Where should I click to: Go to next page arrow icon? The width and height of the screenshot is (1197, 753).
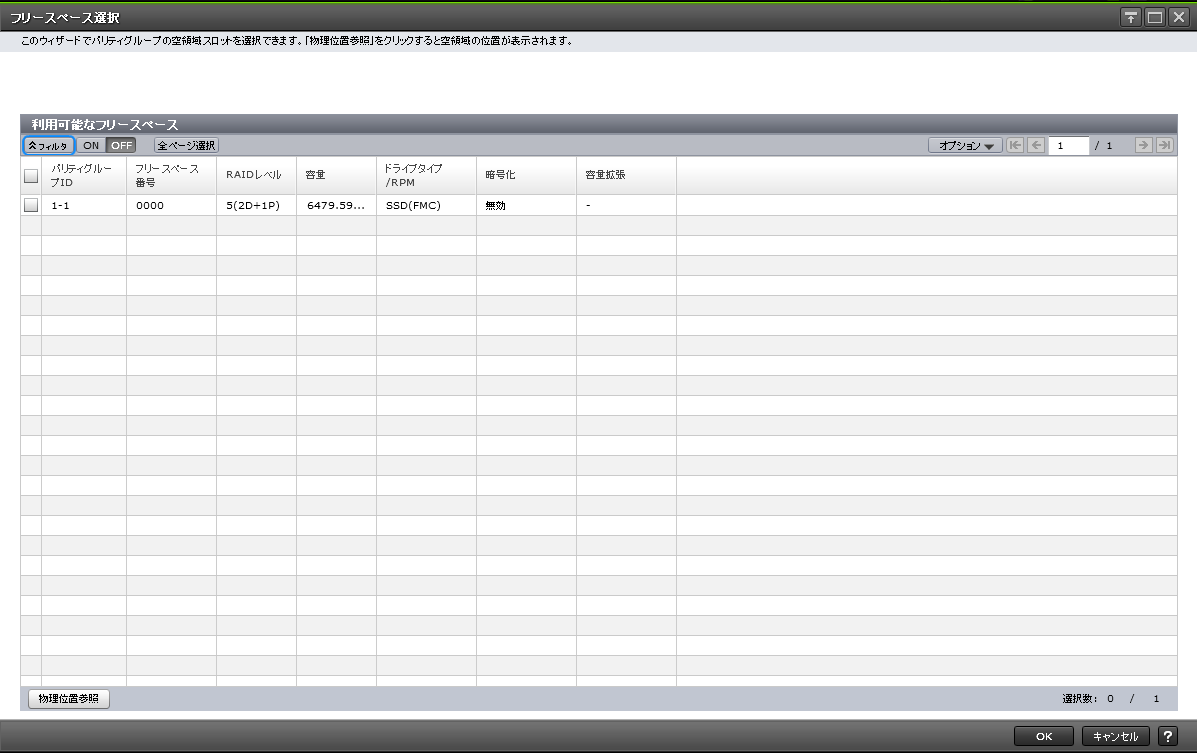point(1143,145)
